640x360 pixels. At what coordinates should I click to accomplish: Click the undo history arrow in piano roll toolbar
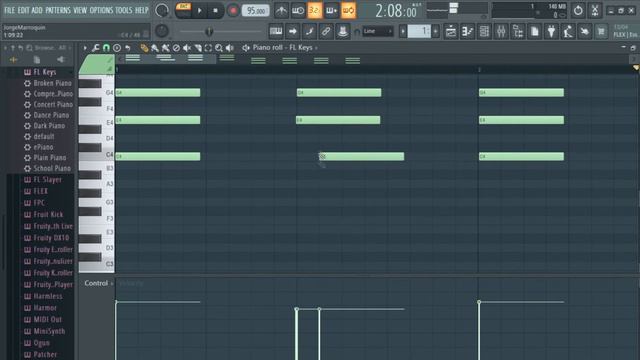tap(128, 48)
